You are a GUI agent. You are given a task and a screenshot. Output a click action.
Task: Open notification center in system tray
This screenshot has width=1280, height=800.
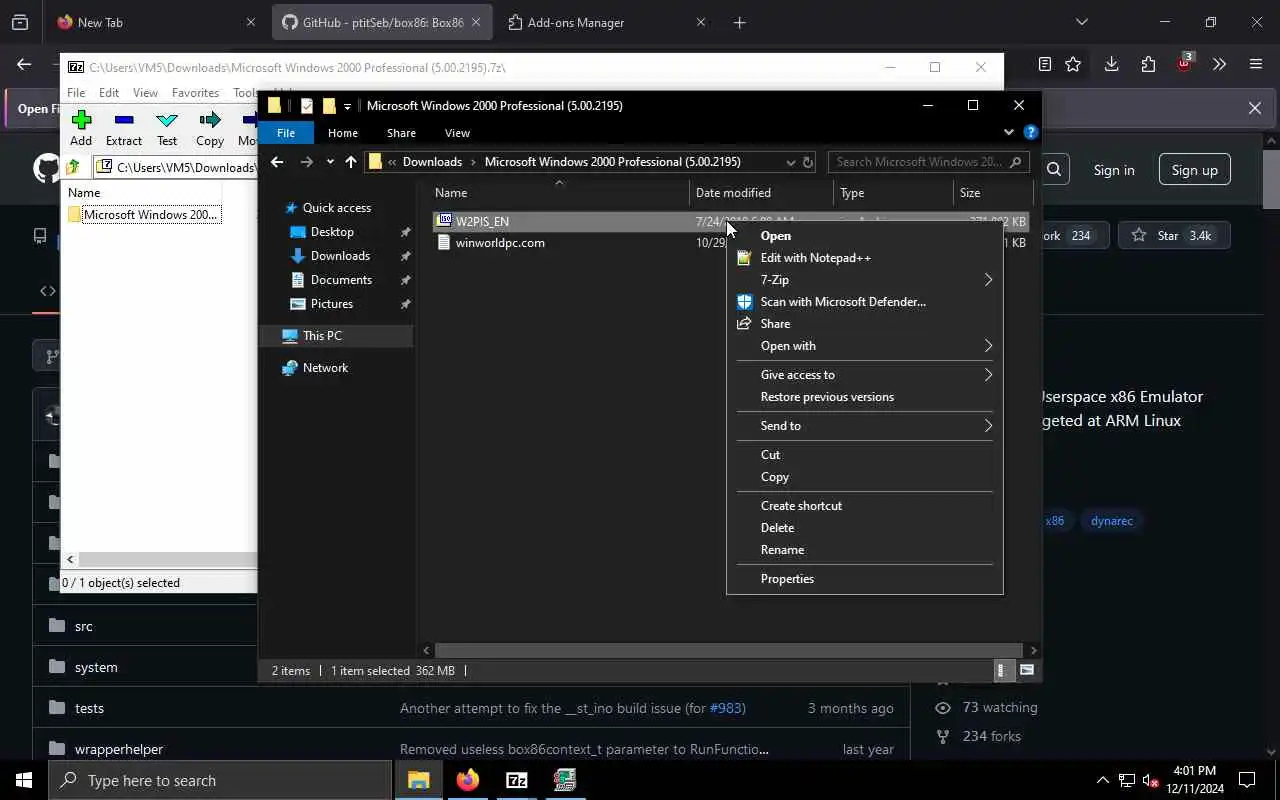[x=1247, y=780]
